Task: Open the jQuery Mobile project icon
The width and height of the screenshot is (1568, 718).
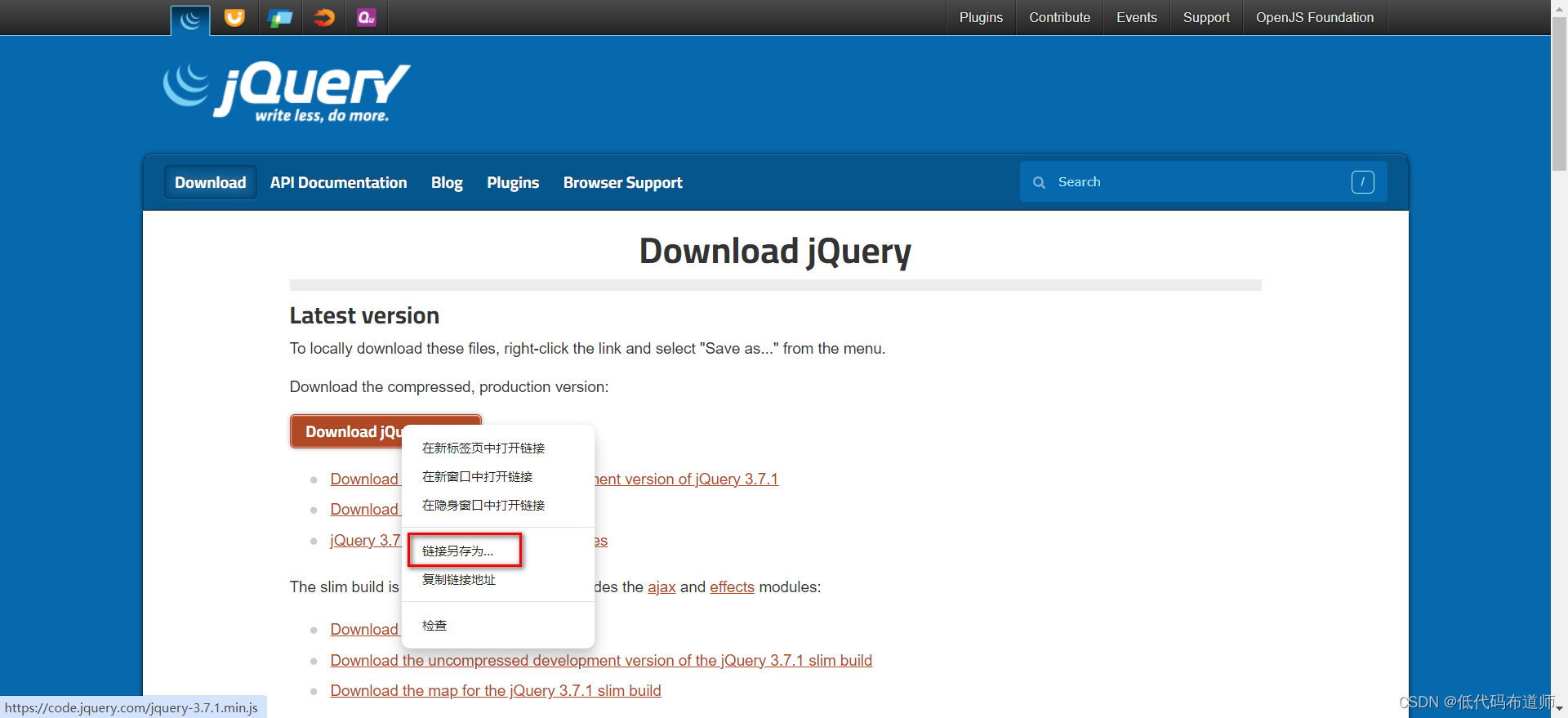Action: point(279,17)
